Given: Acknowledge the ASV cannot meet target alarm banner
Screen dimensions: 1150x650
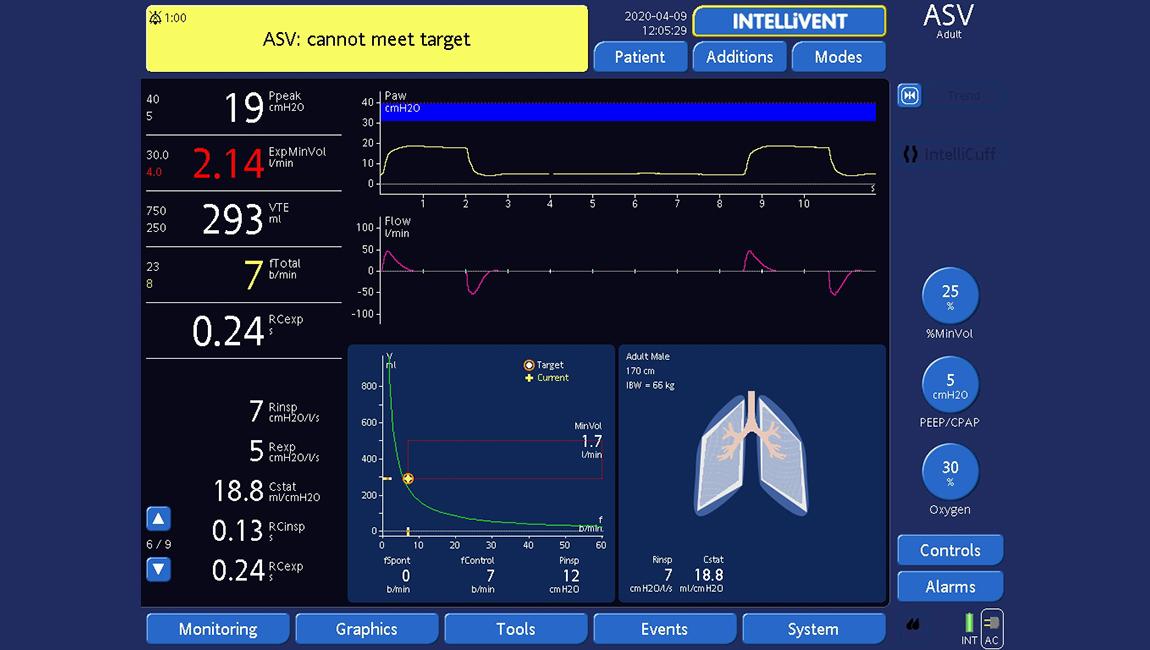Looking at the screenshot, I should [x=366, y=38].
